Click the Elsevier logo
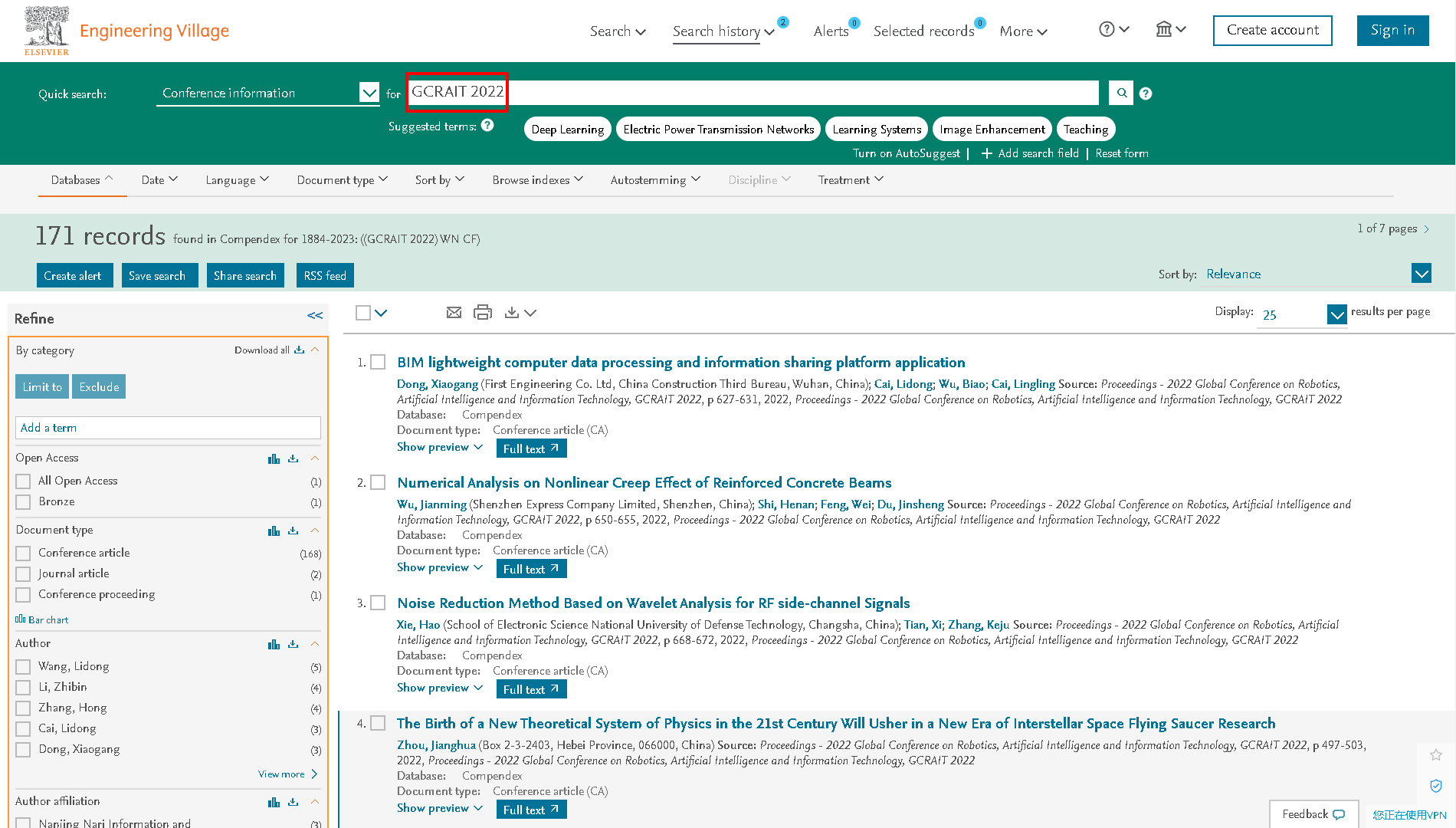The width and height of the screenshot is (1456, 828). pos(47,31)
